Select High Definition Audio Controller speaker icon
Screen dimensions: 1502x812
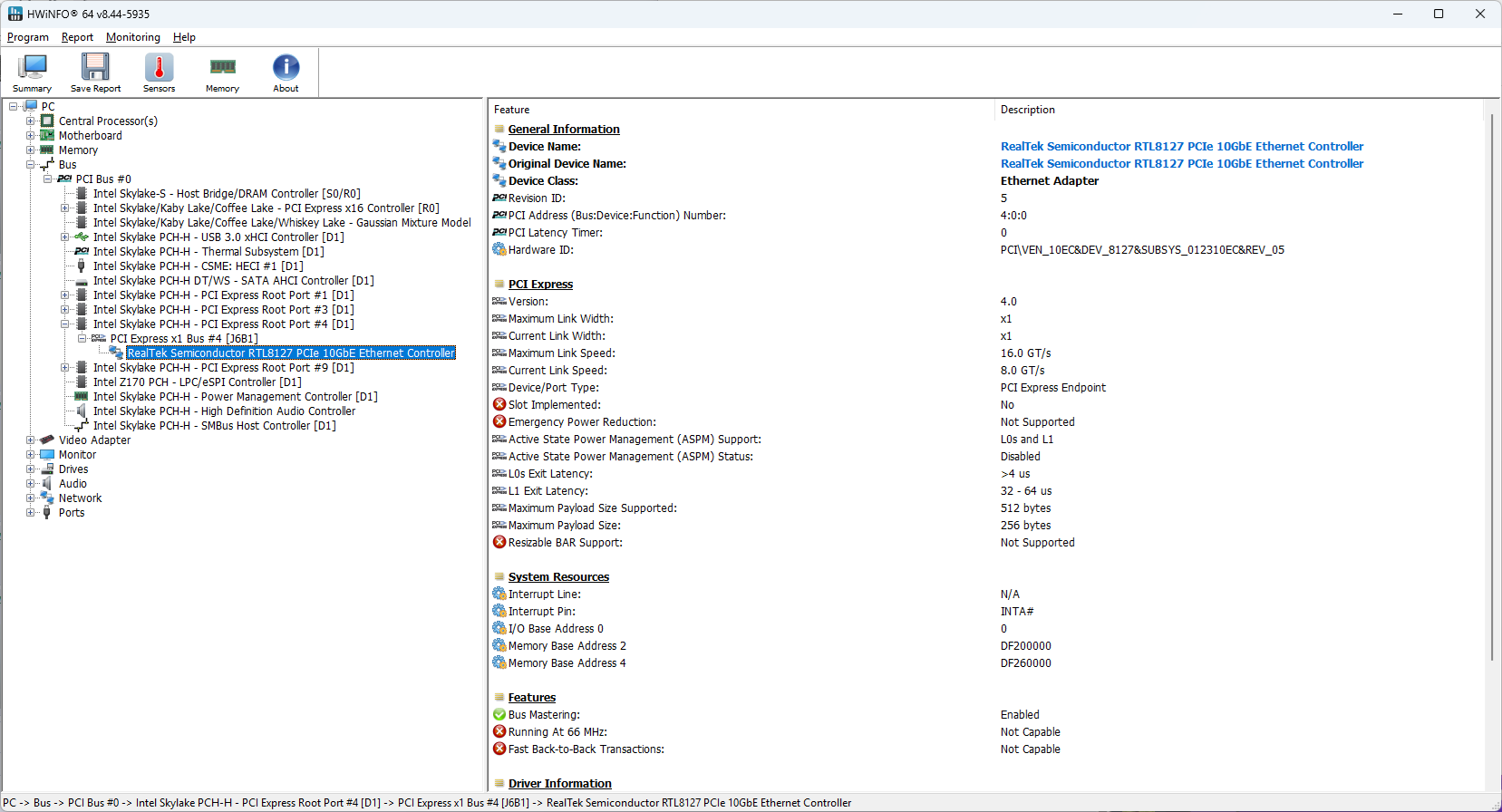[x=82, y=411]
